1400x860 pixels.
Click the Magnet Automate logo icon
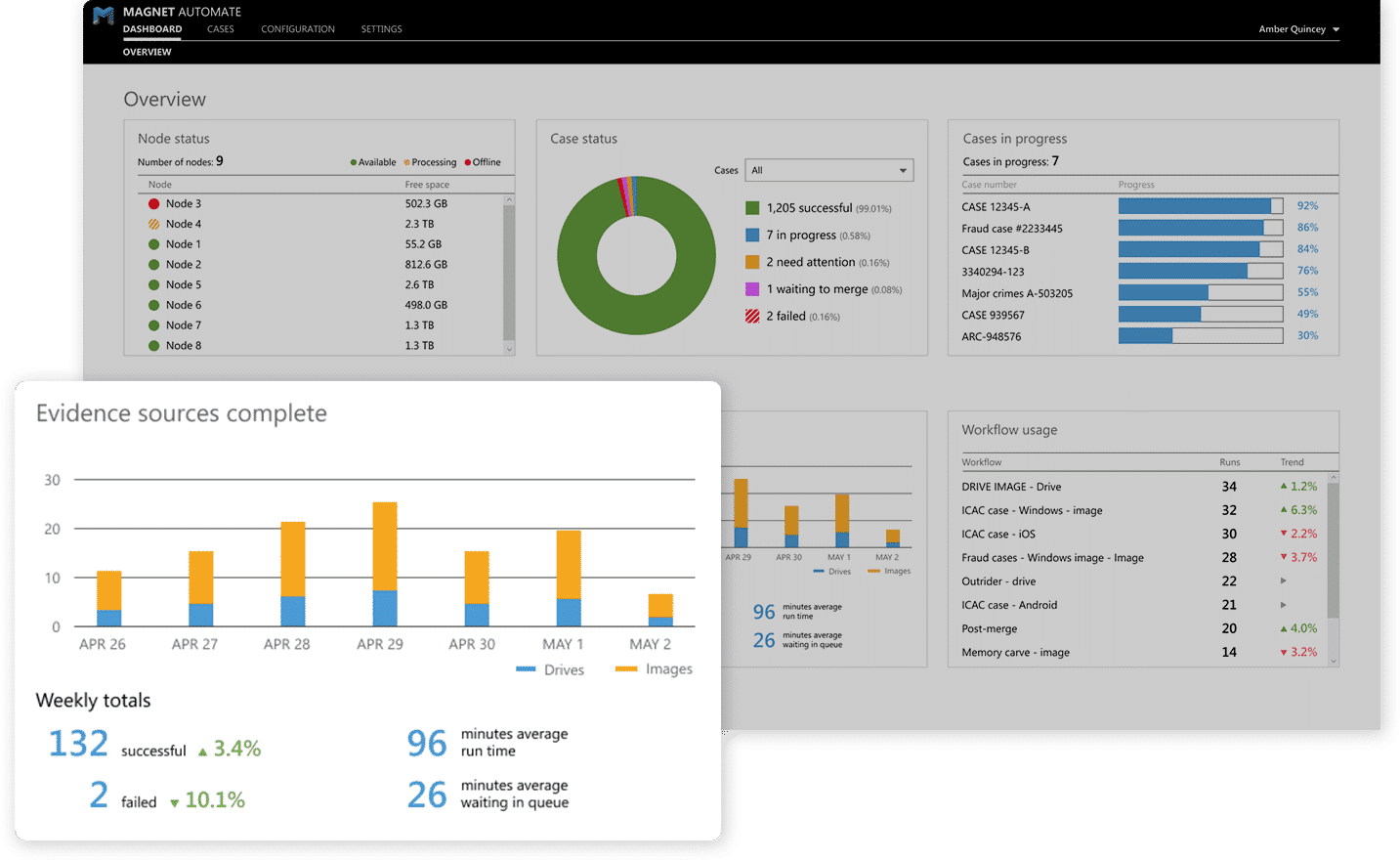(x=104, y=16)
